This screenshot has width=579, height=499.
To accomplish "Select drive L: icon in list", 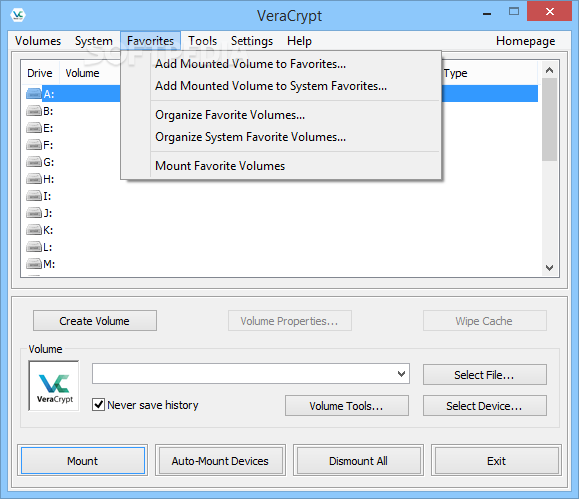I will click(34, 247).
